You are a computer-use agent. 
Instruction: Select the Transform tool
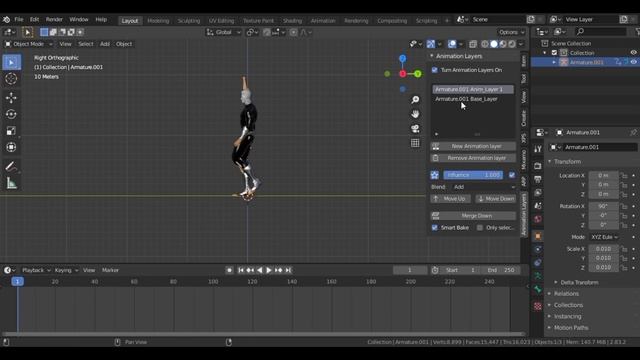coord(11,147)
